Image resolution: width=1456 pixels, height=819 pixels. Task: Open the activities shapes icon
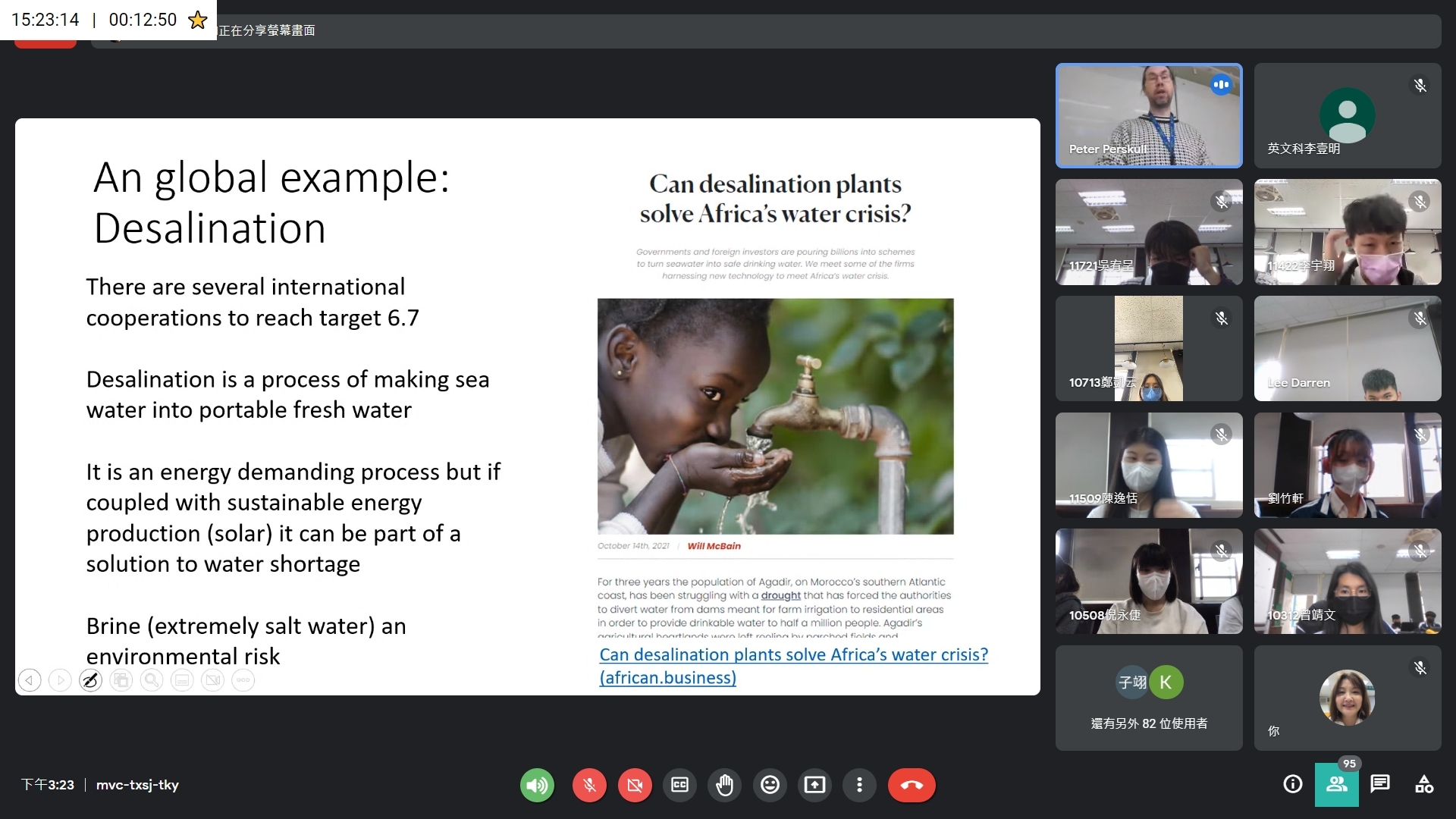[1423, 784]
